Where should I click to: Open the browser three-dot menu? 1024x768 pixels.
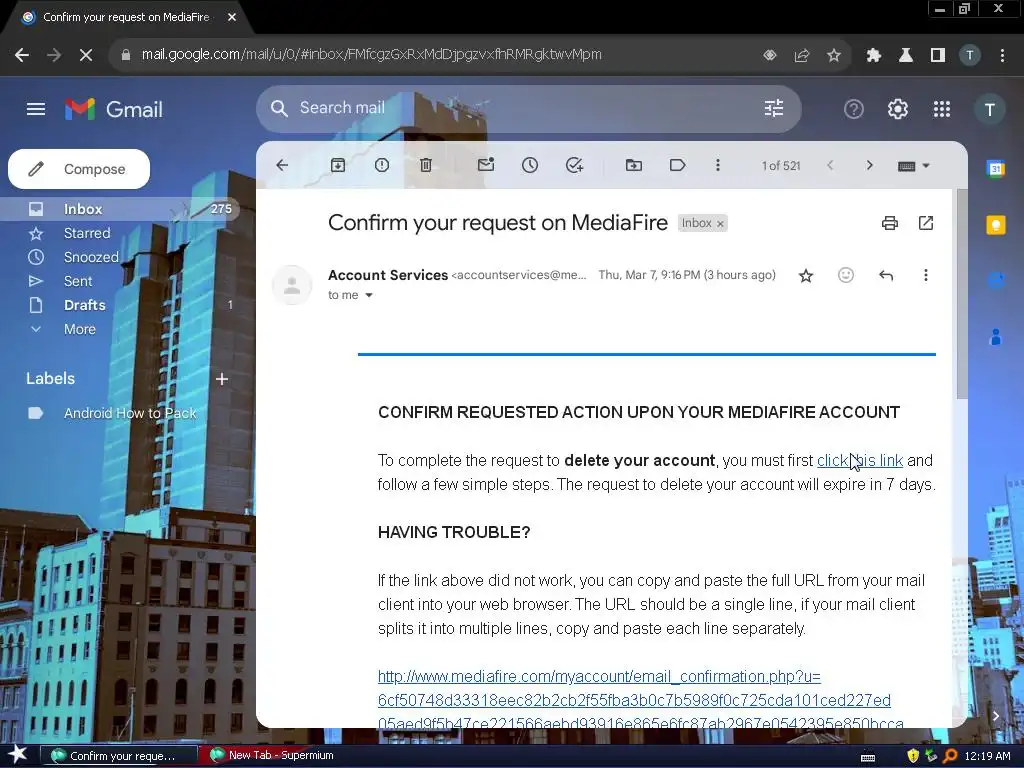pos(1002,56)
